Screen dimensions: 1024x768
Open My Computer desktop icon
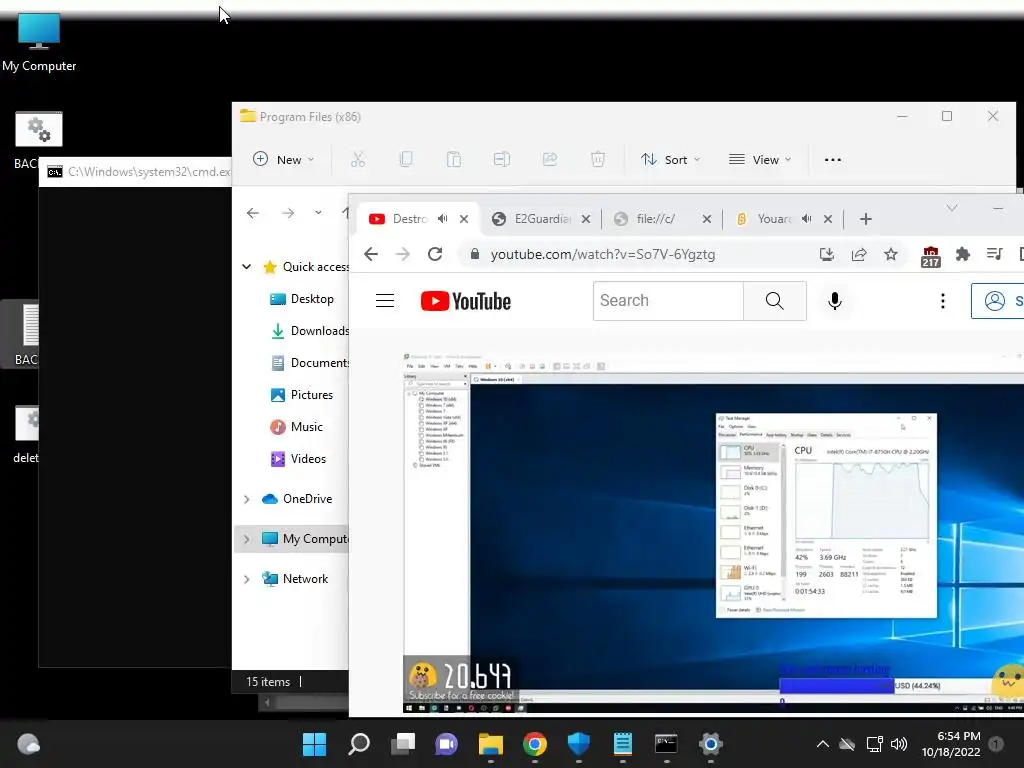pyautogui.click(x=39, y=42)
